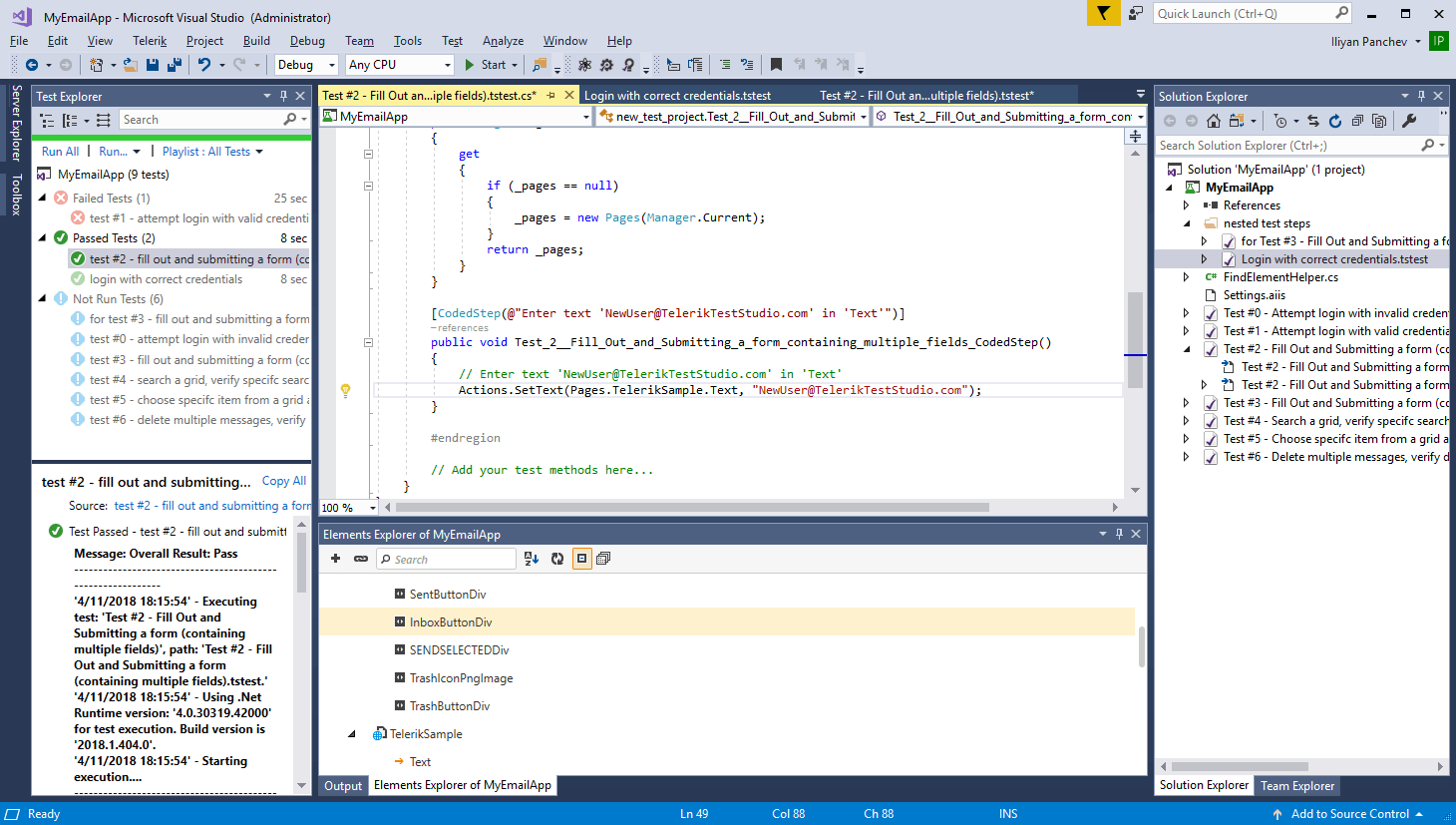The image size is (1456, 825).
Task: Click the stacked windows icon in Elements Explorer
Action: pyautogui.click(x=603, y=559)
